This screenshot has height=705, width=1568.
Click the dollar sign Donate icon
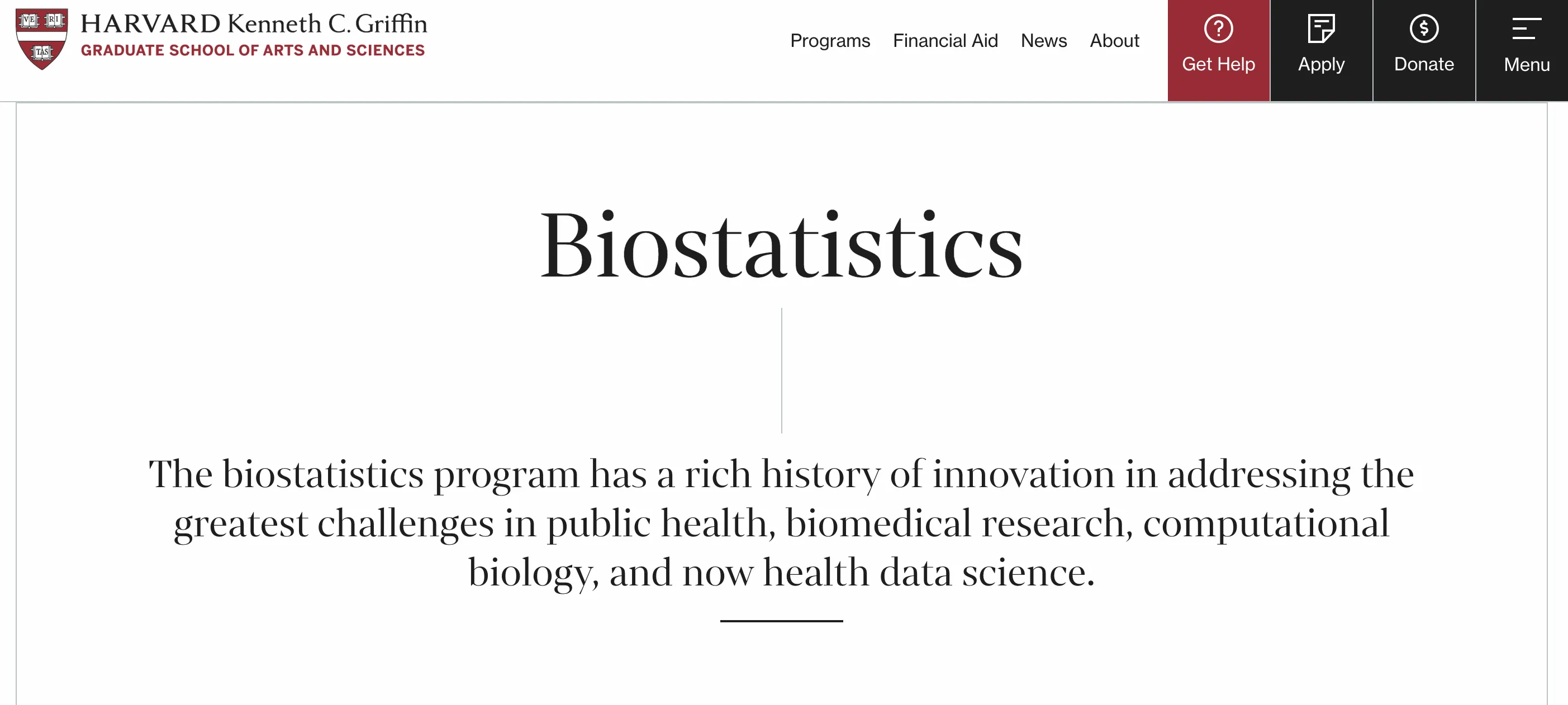point(1423,28)
